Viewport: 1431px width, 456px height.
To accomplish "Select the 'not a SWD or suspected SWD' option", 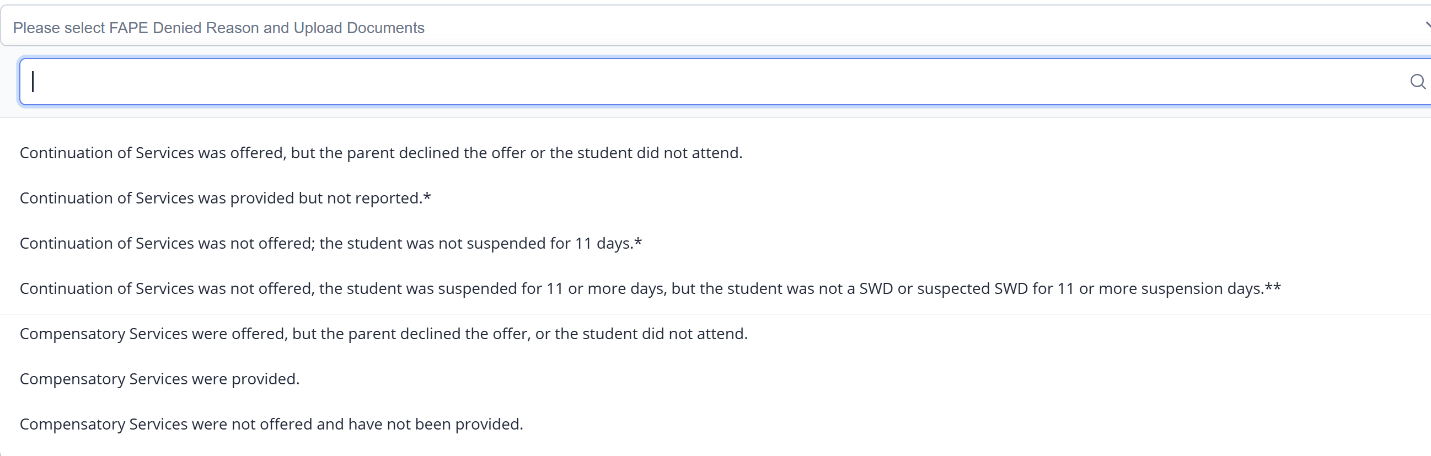I will (x=650, y=289).
